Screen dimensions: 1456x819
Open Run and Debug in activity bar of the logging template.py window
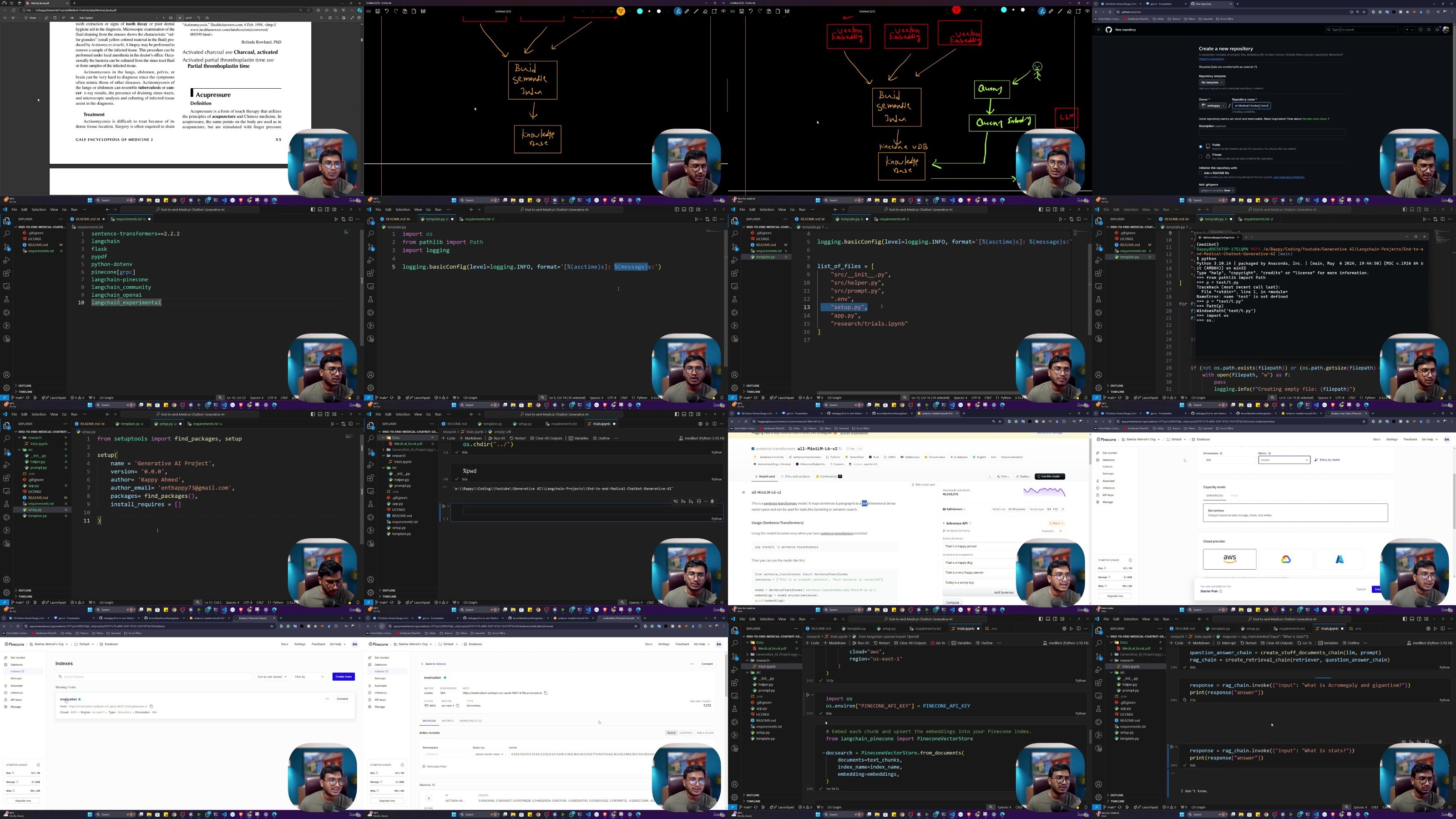point(371,260)
